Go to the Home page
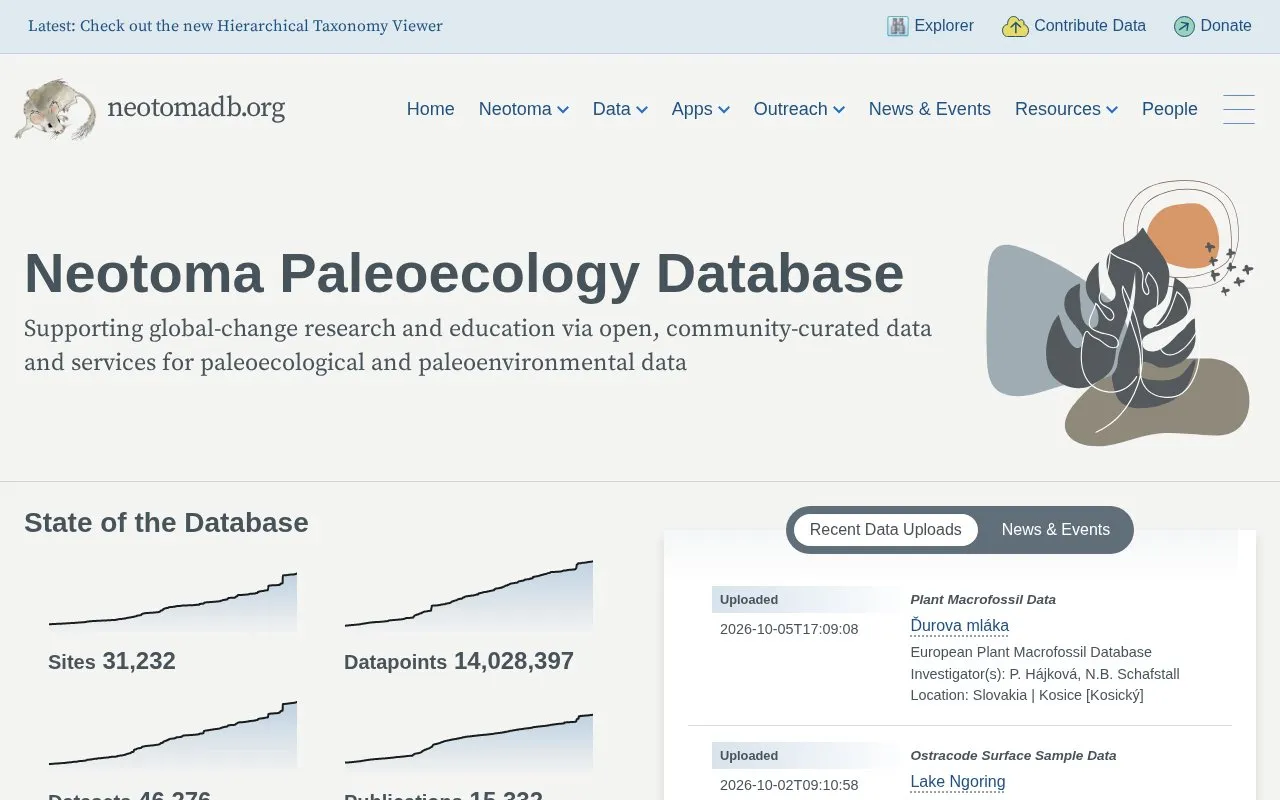Image resolution: width=1280 pixels, height=800 pixels. click(x=430, y=109)
